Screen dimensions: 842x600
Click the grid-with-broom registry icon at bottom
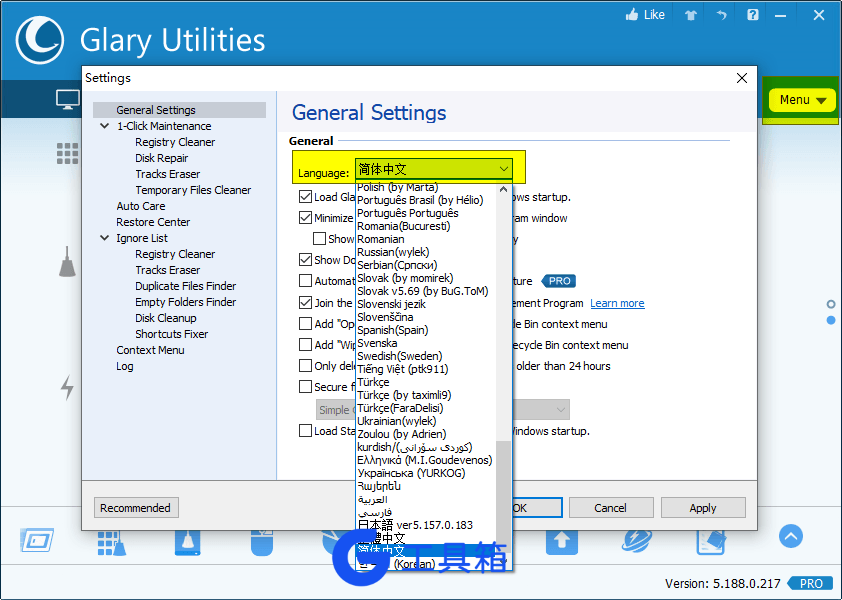pyautogui.click(x=112, y=543)
